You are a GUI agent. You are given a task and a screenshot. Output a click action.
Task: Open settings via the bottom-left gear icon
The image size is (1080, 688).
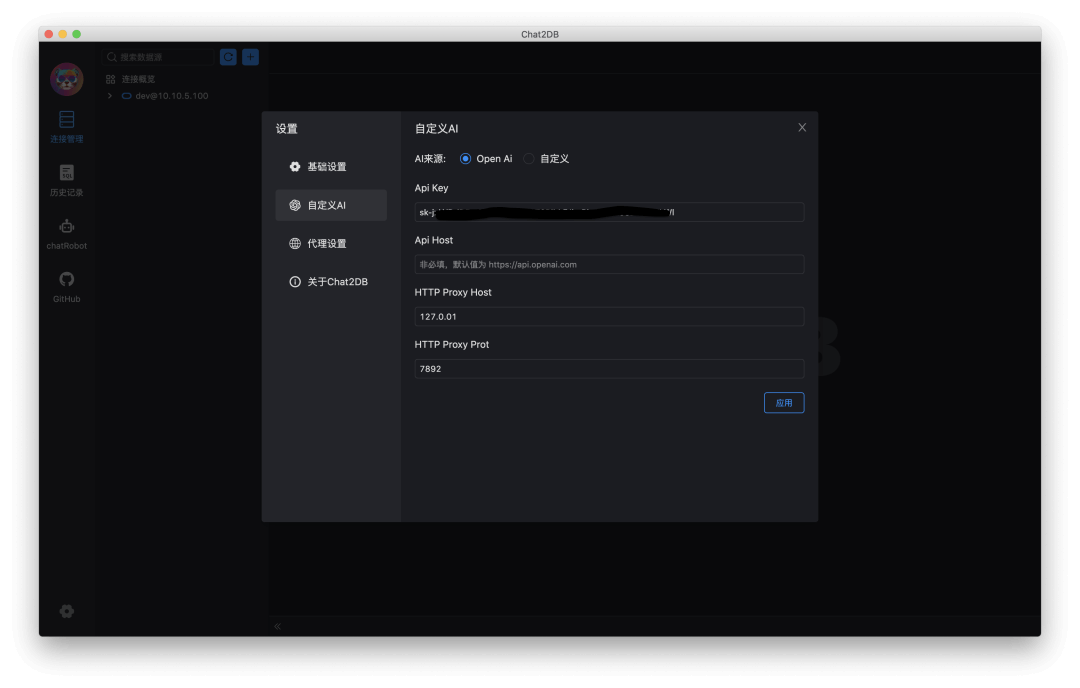tap(67, 611)
